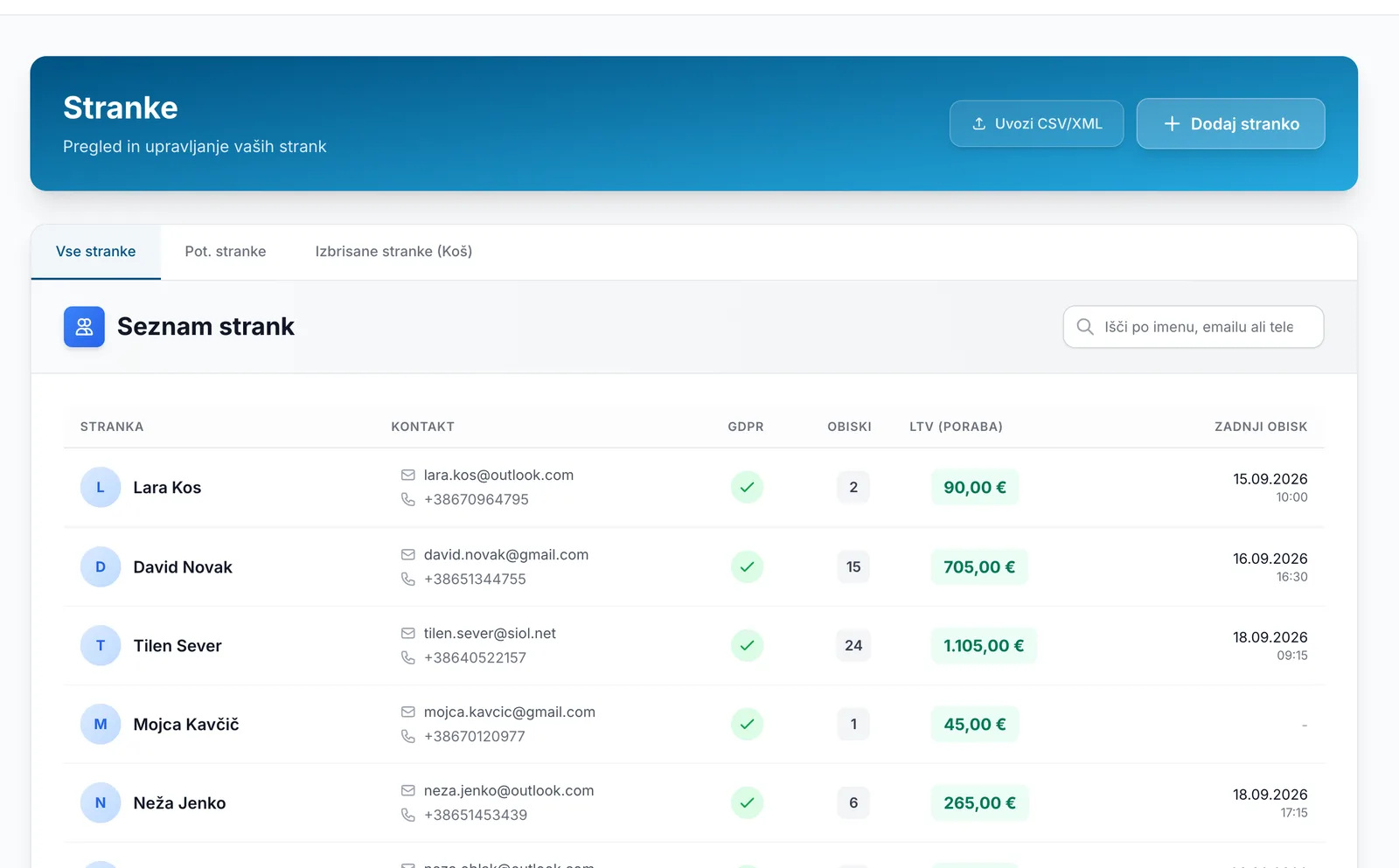Click the Seznam strank people icon
This screenshot has width=1399, height=868.
pos(84,327)
